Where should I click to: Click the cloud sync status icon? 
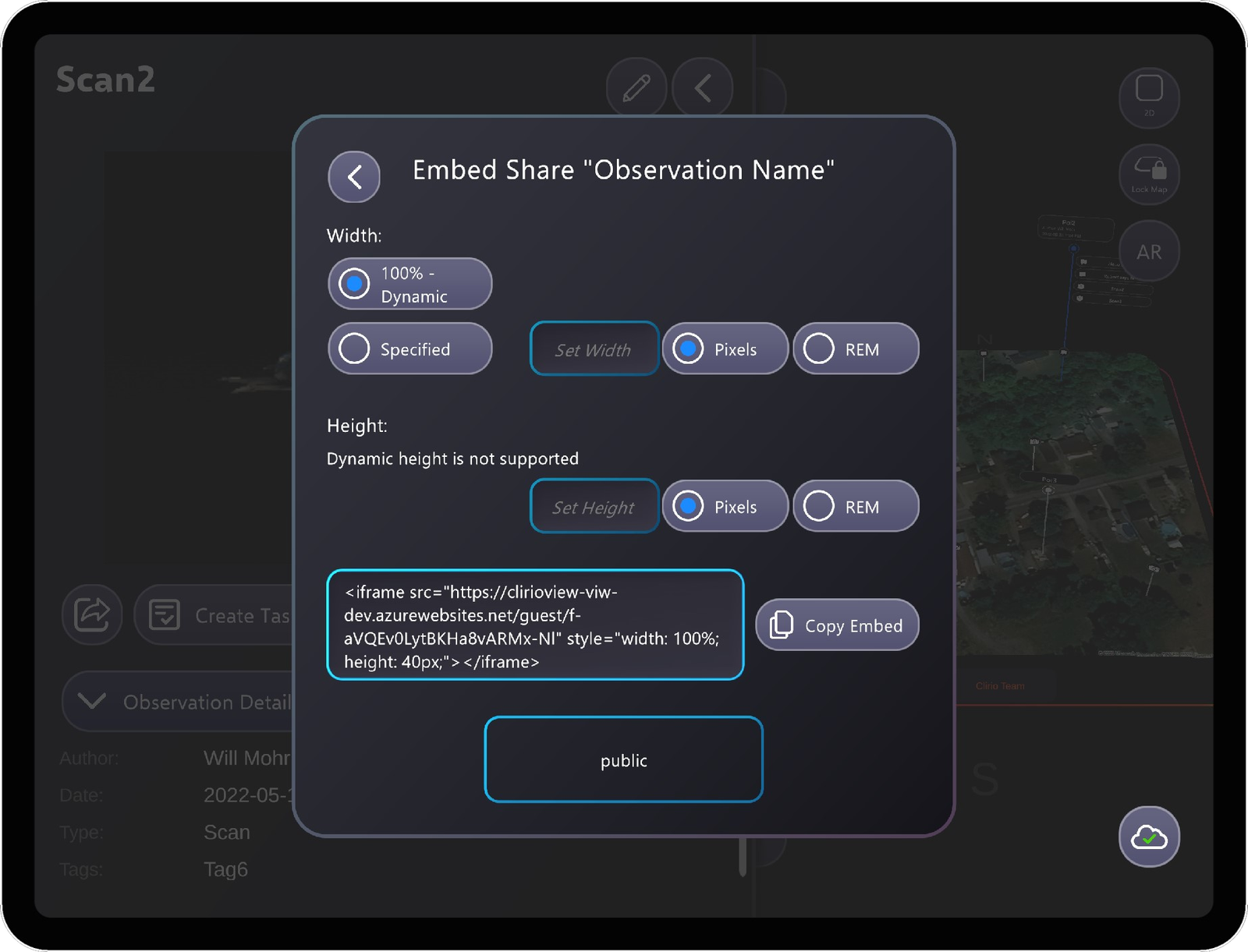coord(1149,837)
